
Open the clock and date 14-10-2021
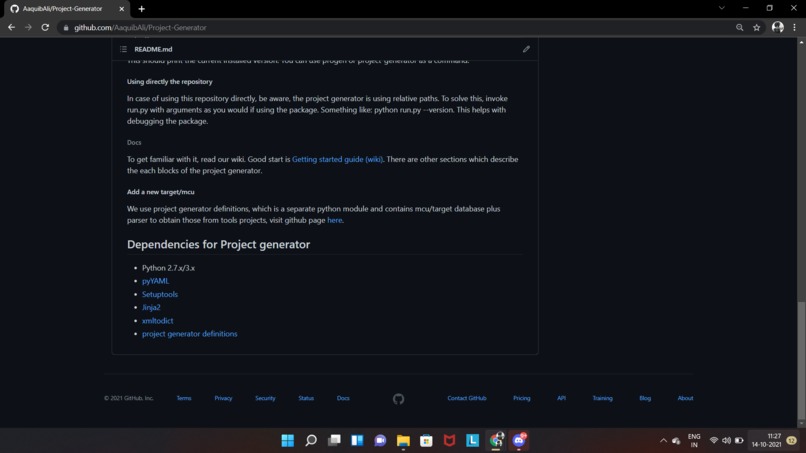(x=766, y=441)
